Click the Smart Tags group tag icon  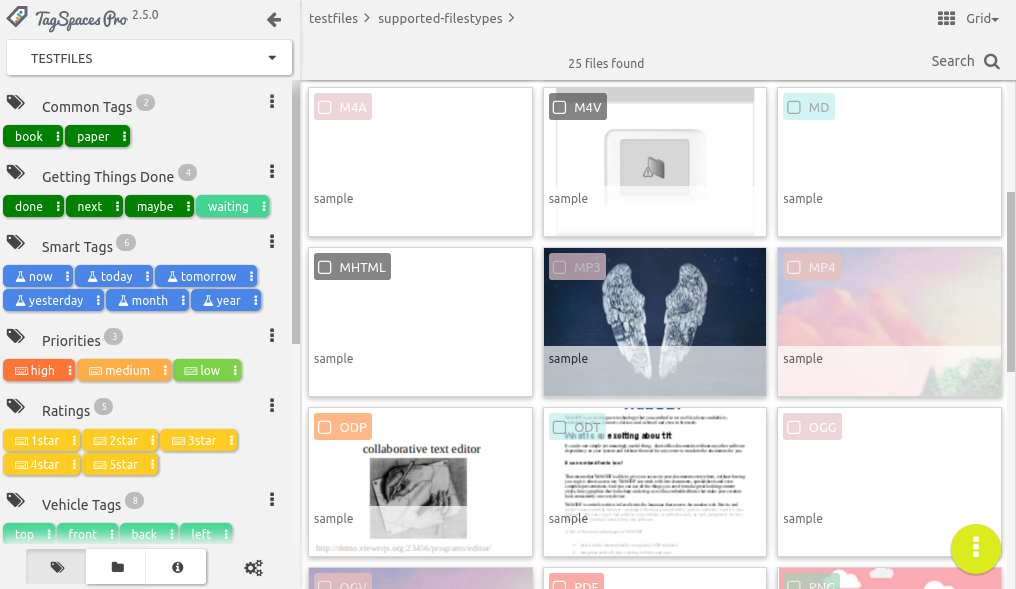tap(16, 242)
